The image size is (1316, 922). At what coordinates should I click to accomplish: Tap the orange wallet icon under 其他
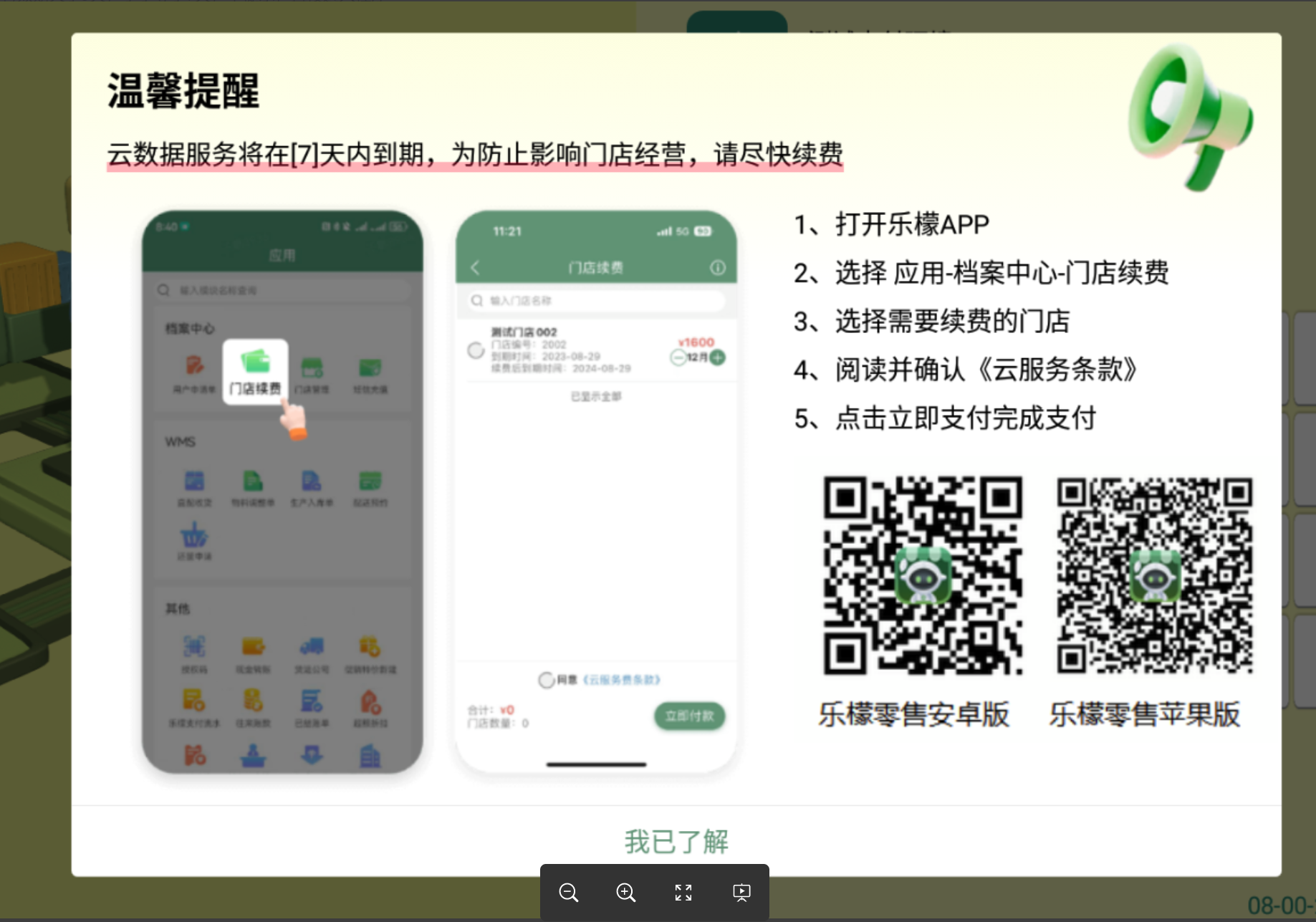click(253, 646)
